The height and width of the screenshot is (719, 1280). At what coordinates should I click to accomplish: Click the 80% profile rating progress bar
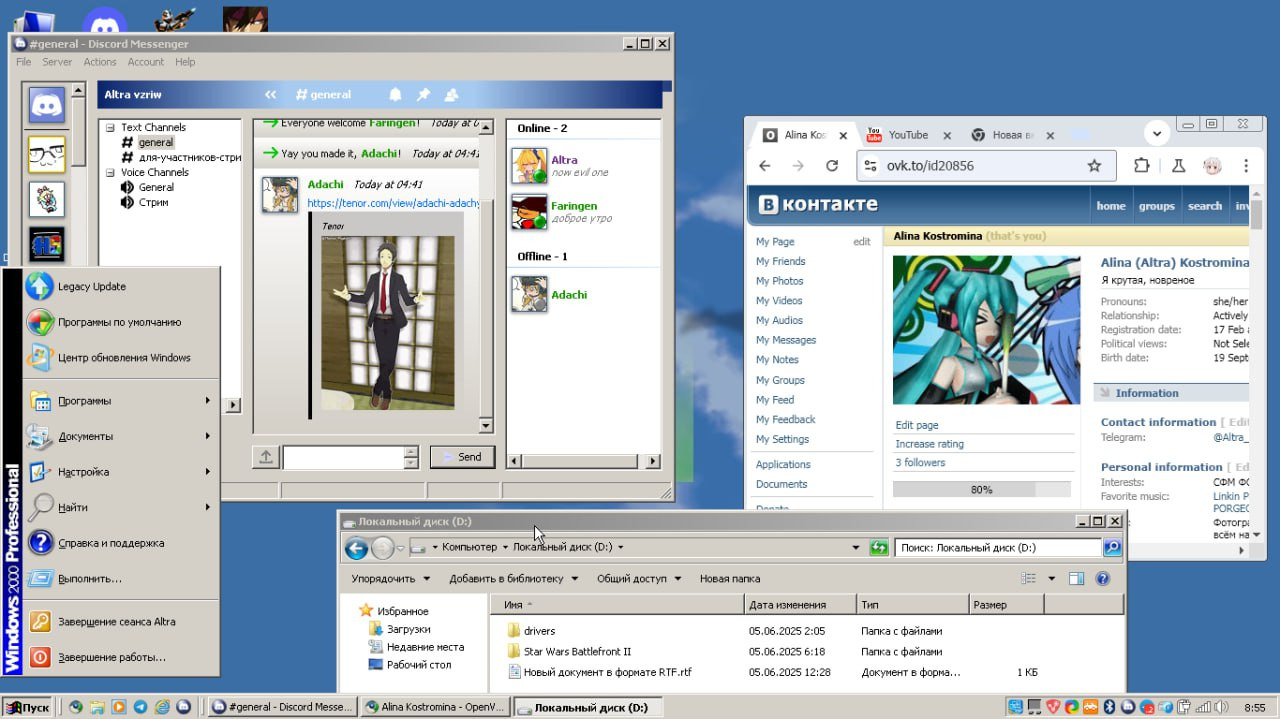(981, 490)
